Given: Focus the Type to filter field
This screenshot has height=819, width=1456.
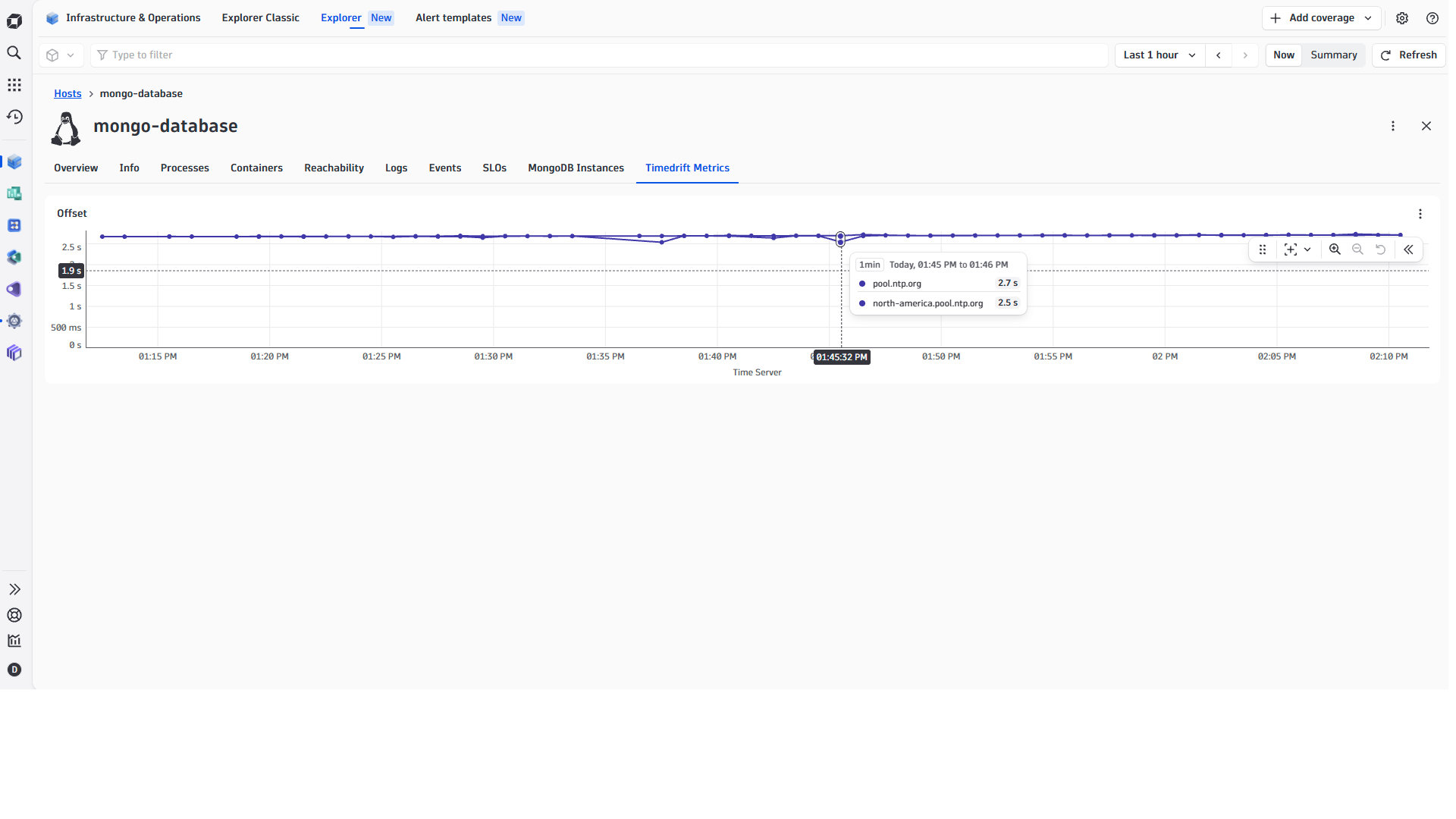Looking at the screenshot, I should (599, 55).
